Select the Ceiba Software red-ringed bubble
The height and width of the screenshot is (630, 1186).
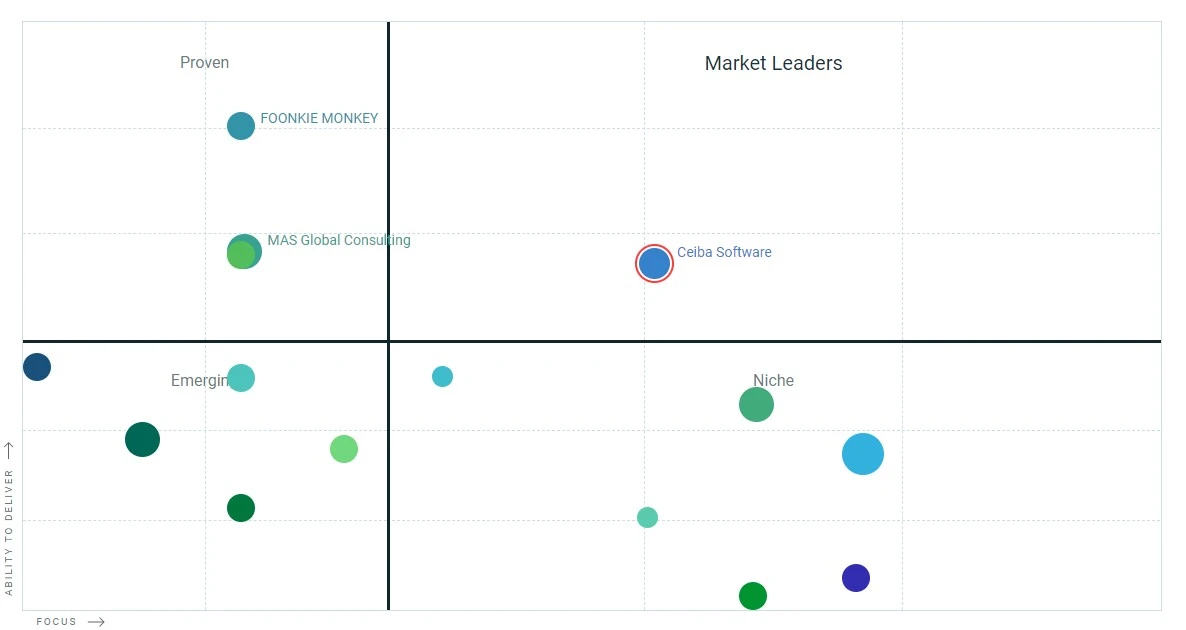(654, 263)
